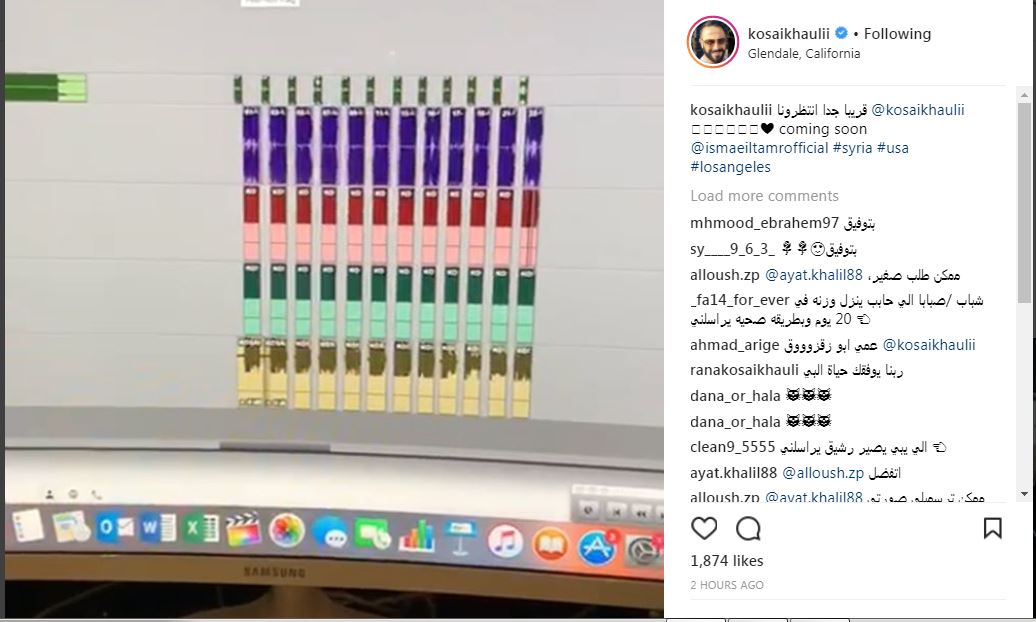Click the Excel icon in dock

202,528
